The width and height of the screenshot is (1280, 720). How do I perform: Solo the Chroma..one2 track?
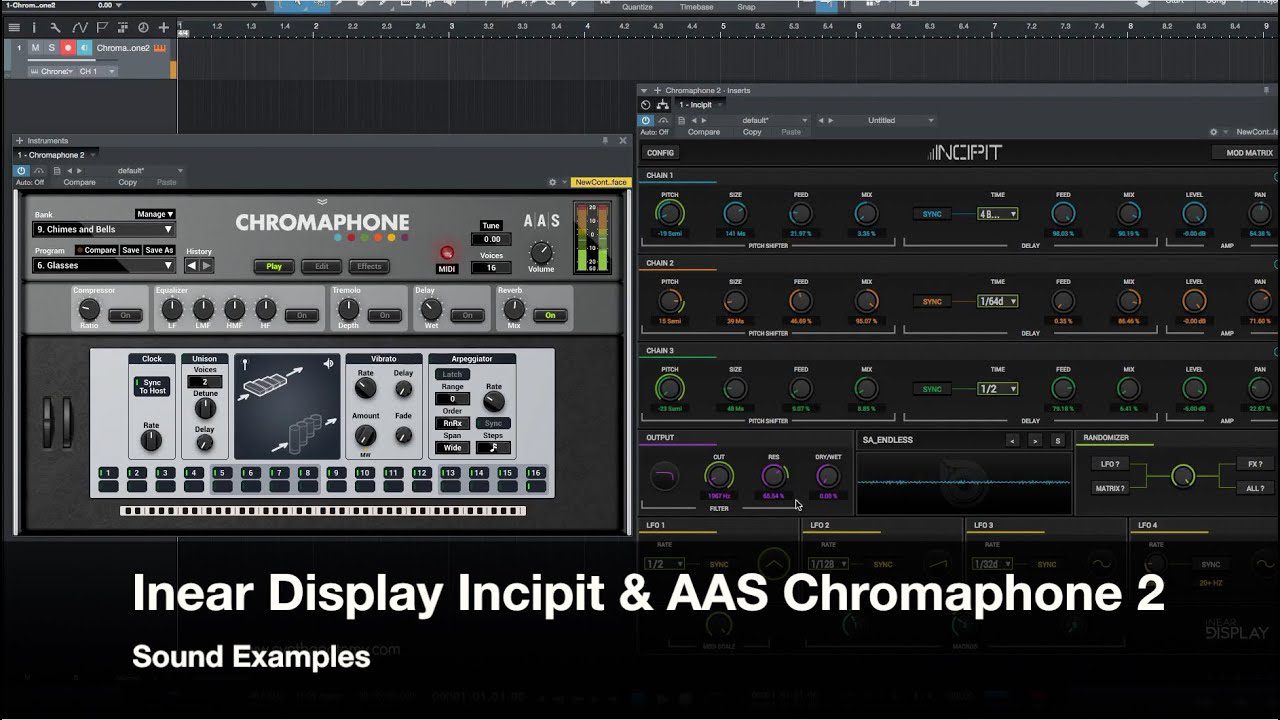[52, 48]
